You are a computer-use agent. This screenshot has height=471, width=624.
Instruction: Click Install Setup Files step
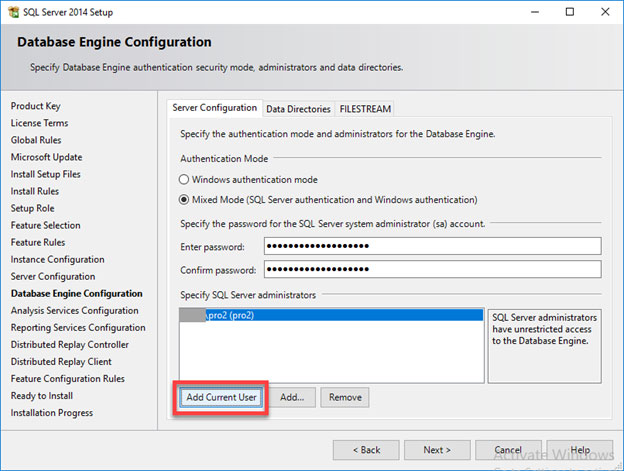pos(45,174)
